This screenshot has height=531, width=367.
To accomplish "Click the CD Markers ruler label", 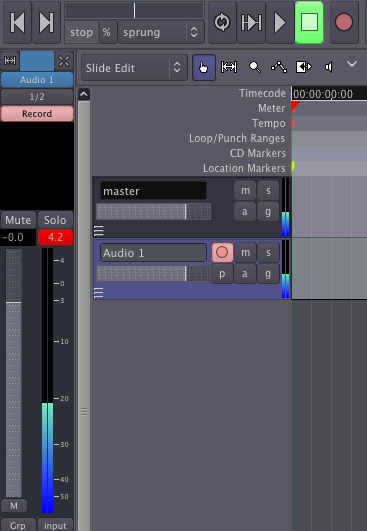I will click(x=258, y=153).
